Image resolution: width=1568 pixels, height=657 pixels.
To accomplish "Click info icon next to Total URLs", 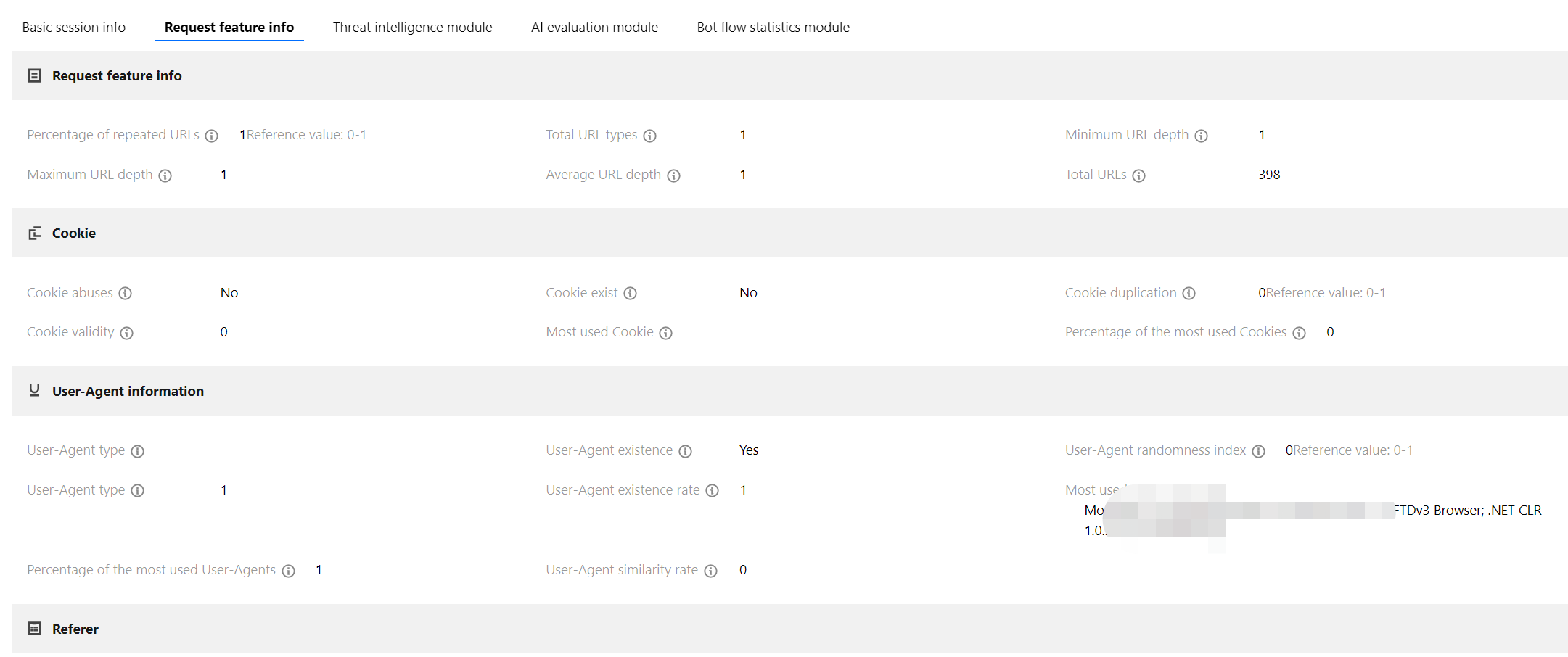I will coord(1139,175).
